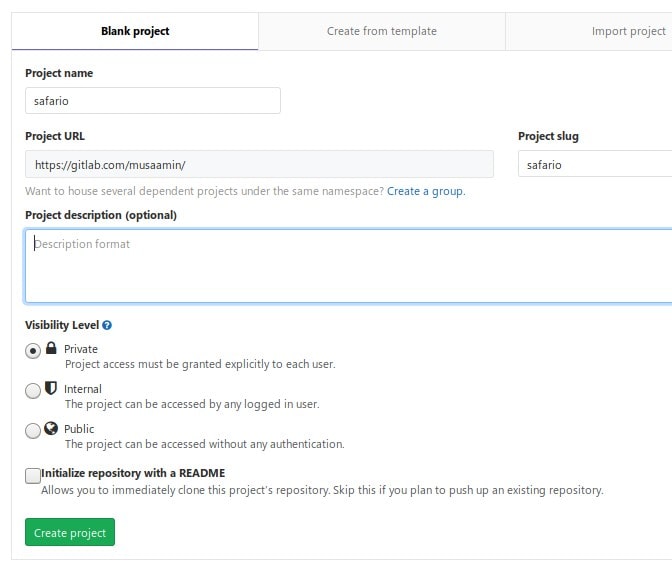The image size is (672, 567).
Task: Switch to Create from template tab
Action: click(x=382, y=31)
